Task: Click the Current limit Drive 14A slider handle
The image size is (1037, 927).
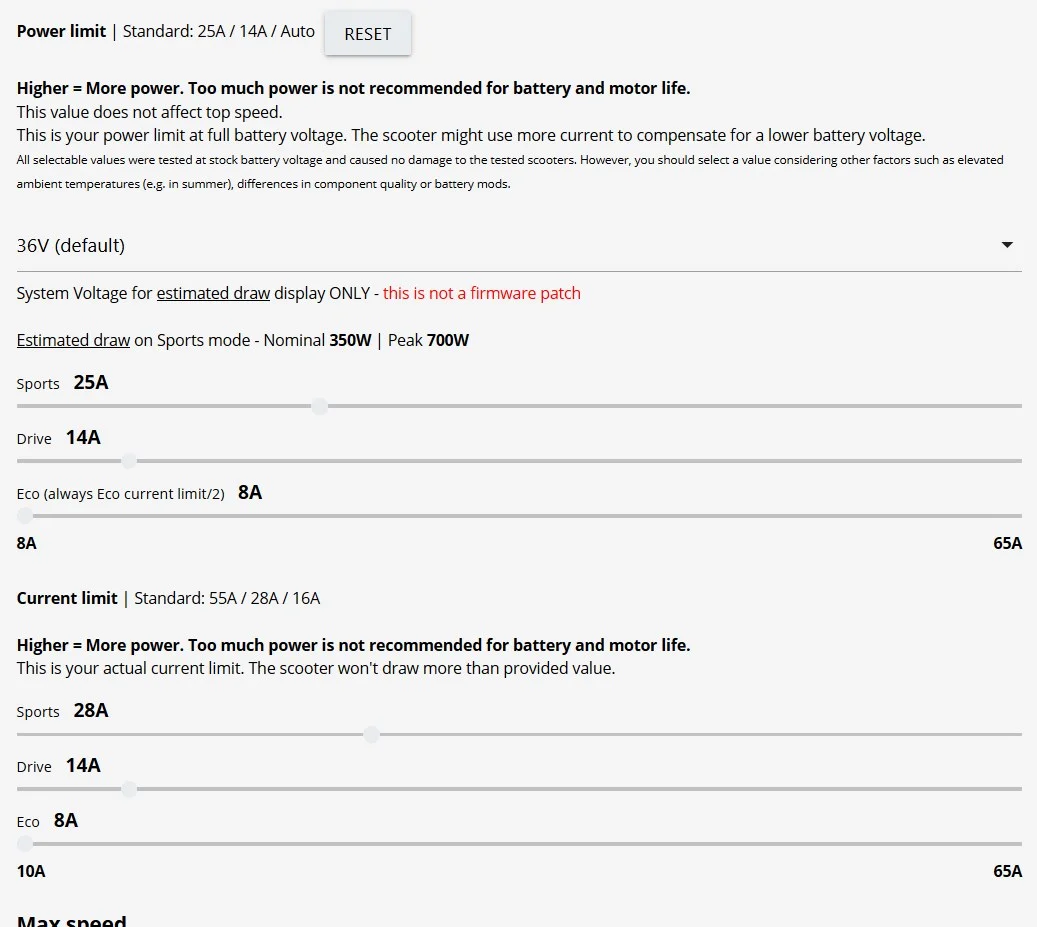Action: tap(129, 789)
